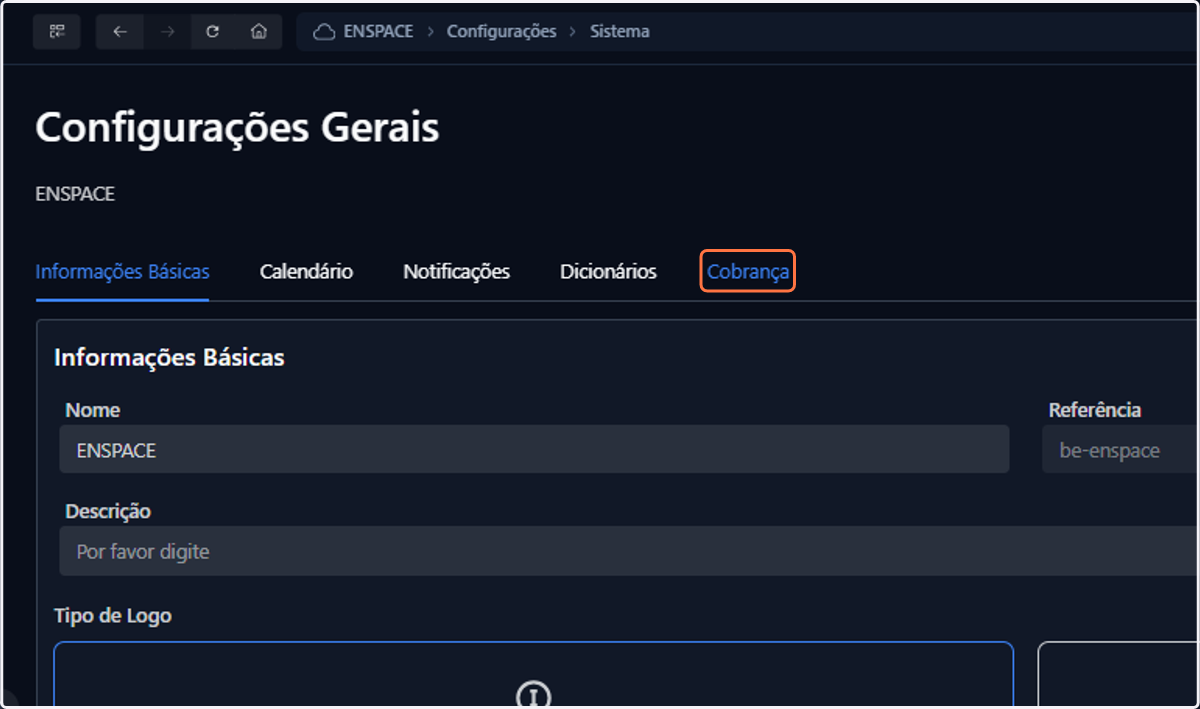This screenshot has height=709, width=1200.
Task: Focus the Descrição input field
Action: point(629,551)
